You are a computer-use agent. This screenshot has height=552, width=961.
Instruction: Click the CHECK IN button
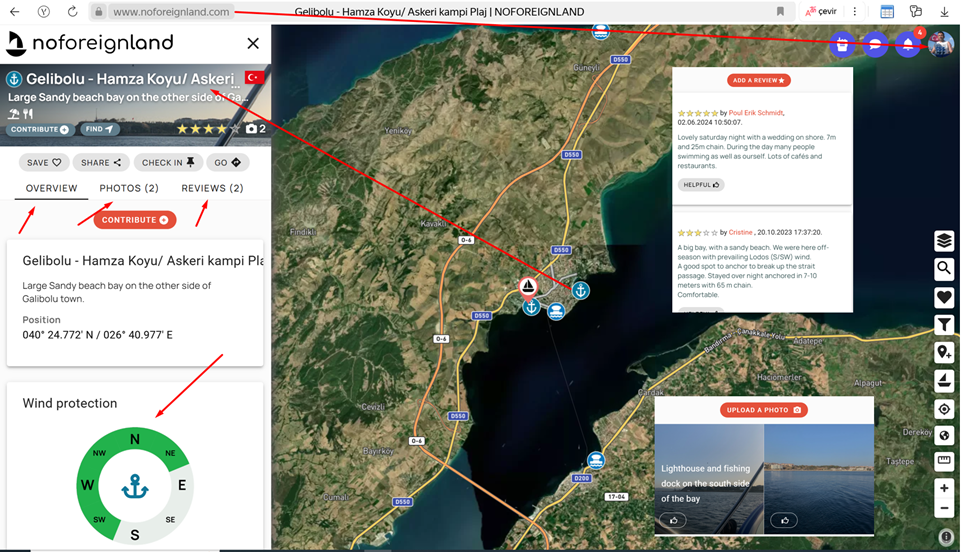pos(168,162)
